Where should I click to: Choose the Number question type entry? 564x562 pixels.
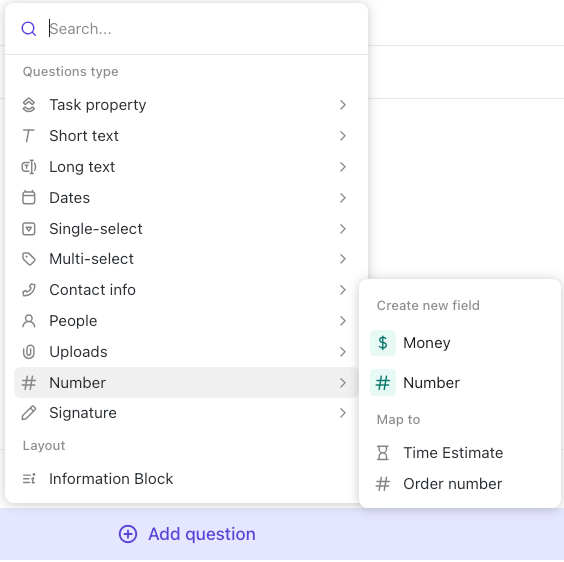tap(186, 382)
